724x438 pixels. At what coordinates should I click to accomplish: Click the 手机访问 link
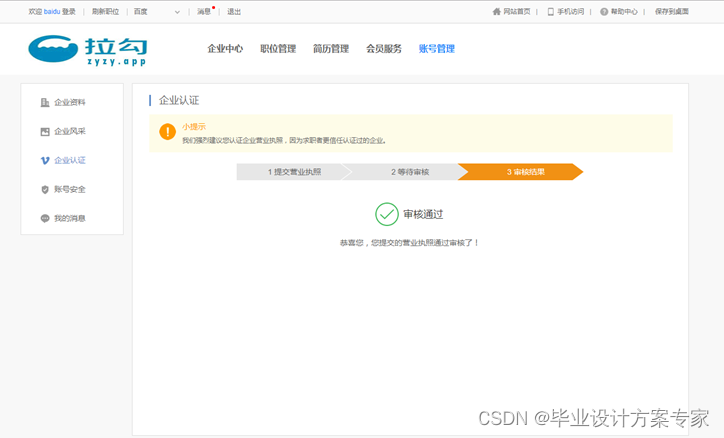coord(570,12)
